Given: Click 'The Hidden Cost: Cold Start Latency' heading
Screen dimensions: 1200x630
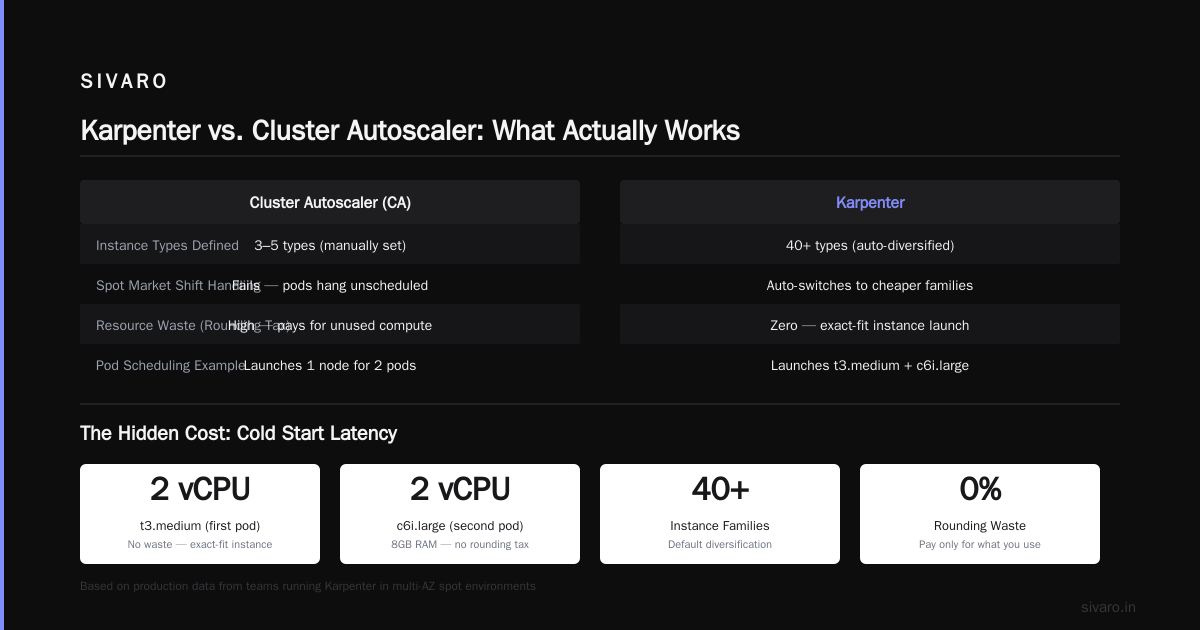Looking at the screenshot, I should click(238, 433).
